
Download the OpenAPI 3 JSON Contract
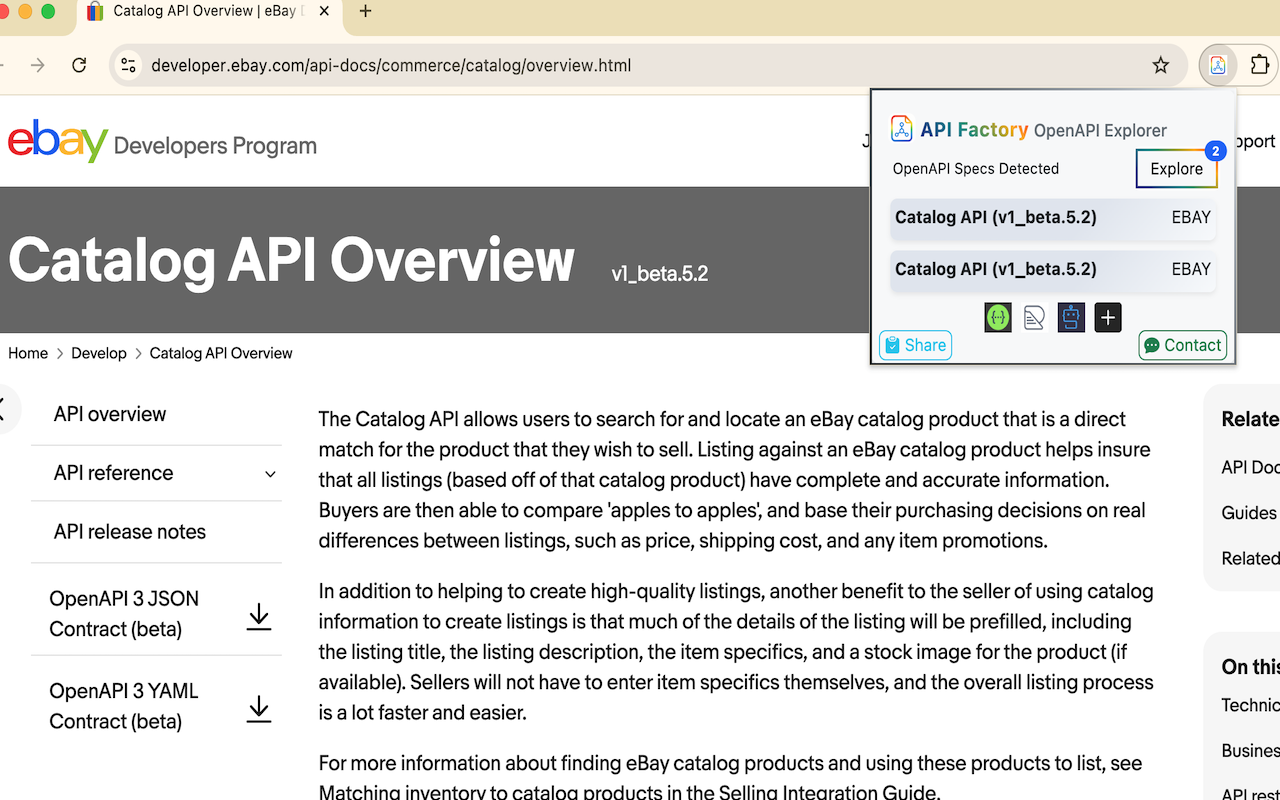[x=259, y=615]
